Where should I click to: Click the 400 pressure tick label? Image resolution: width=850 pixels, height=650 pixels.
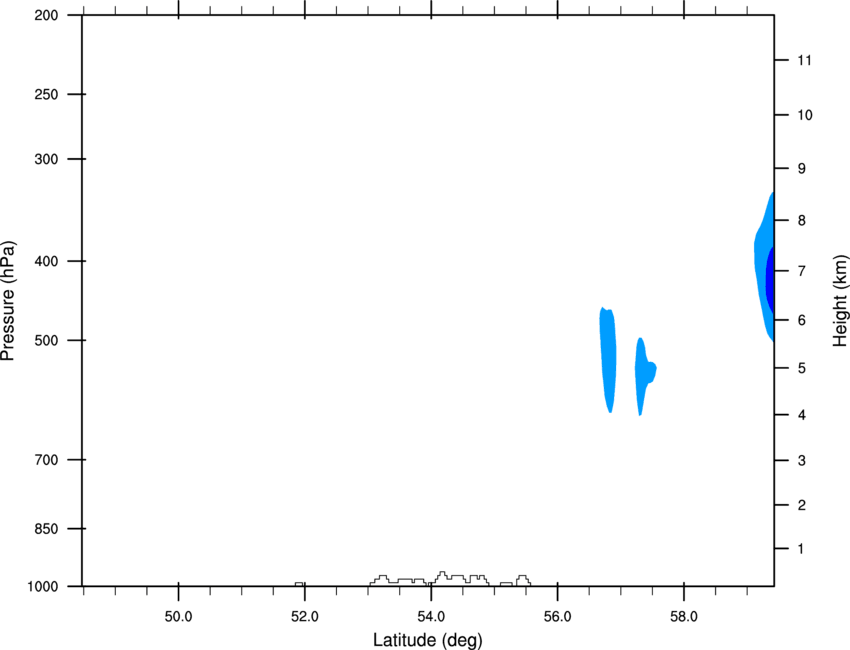click(46, 261)
